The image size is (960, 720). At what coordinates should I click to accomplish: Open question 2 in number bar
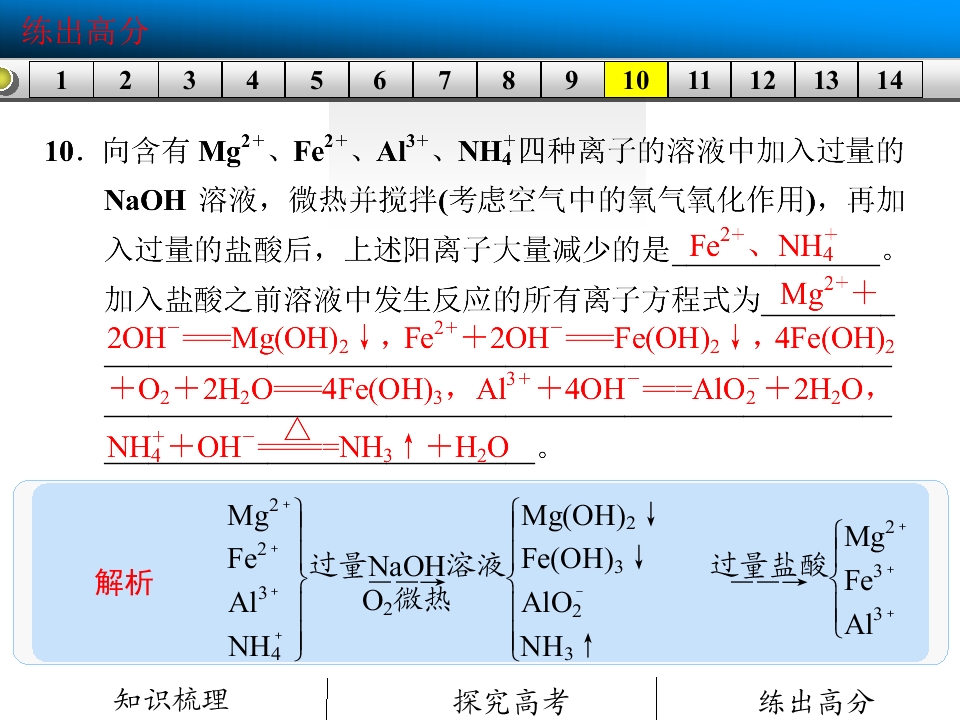point(126,80)
